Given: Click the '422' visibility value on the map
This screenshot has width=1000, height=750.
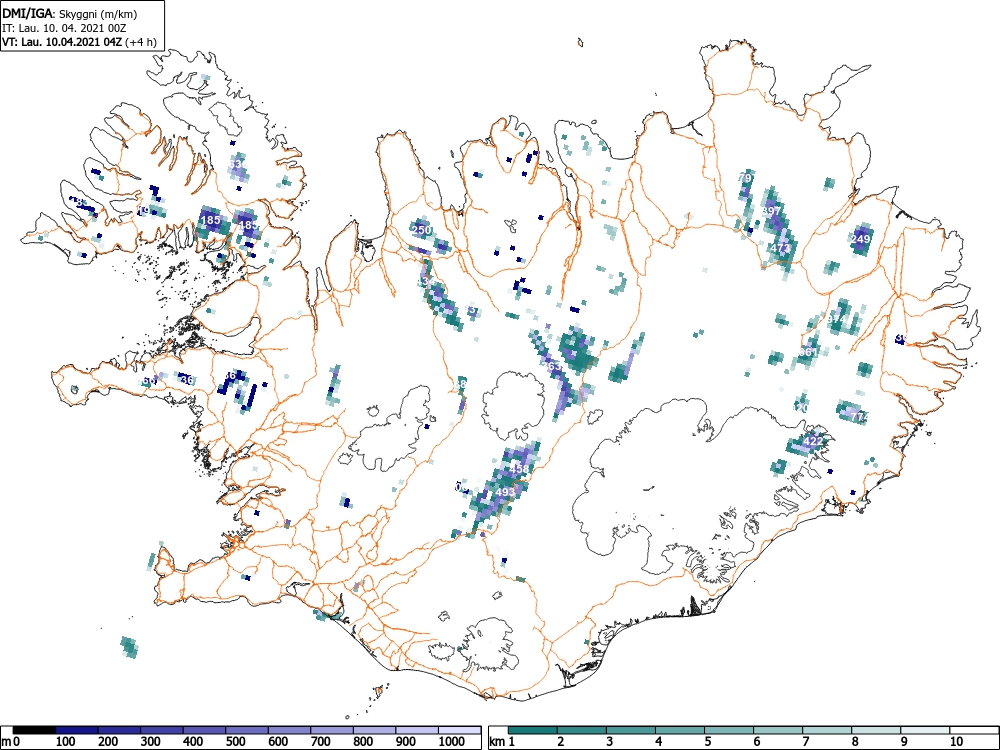Looking at the screenshot, I should click(x=812, y=441).
